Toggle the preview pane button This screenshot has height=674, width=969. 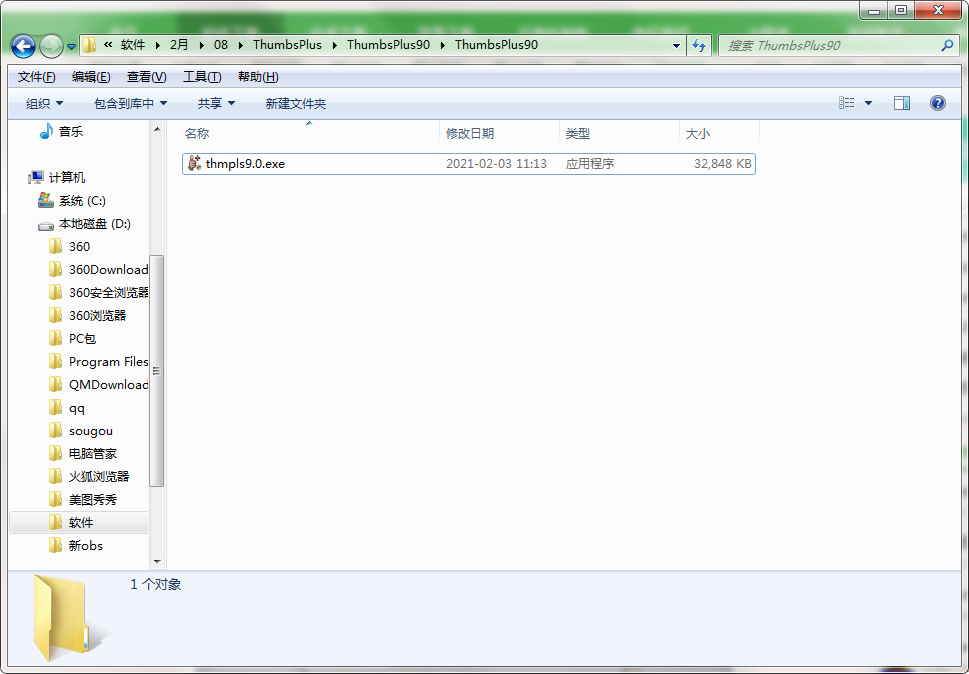(x=902, y=103)
